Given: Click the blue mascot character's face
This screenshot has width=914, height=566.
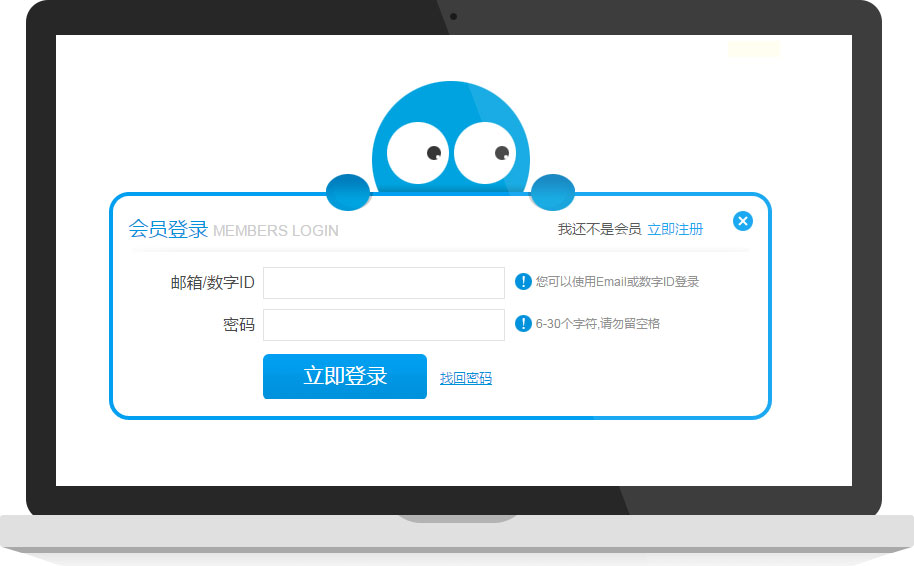Looking at the screenshot, I should (451, 140).
